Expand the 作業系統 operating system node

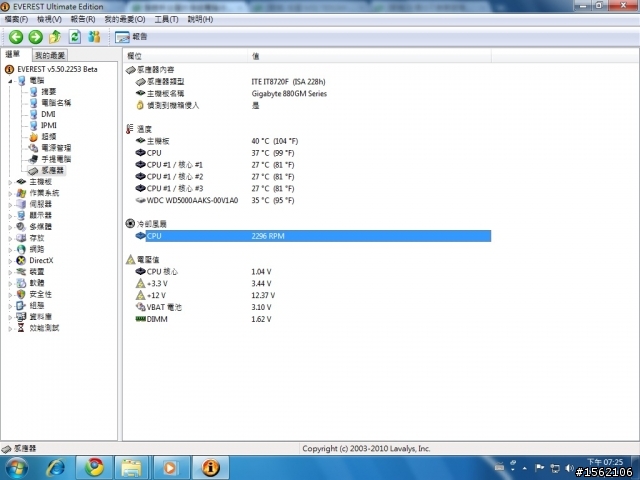[10, 193]
